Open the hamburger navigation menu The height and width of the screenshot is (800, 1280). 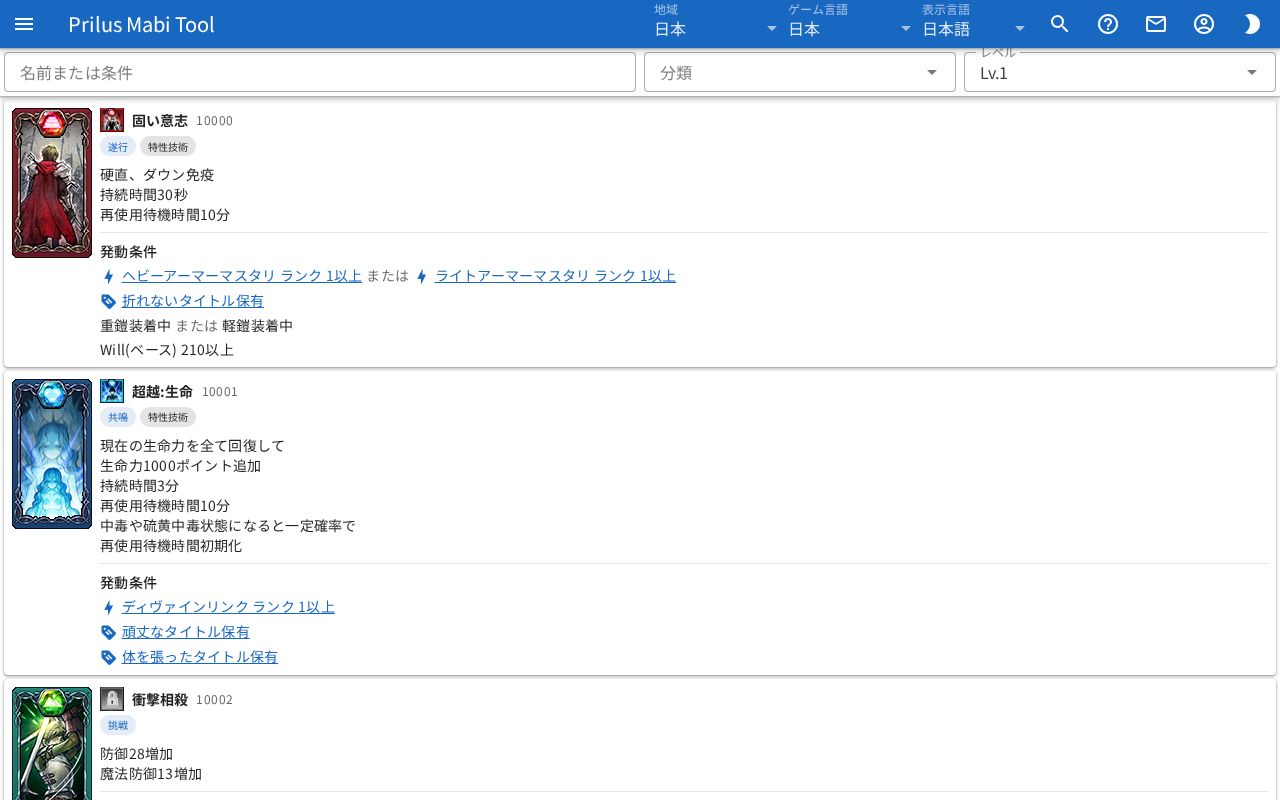click(24, 24)
